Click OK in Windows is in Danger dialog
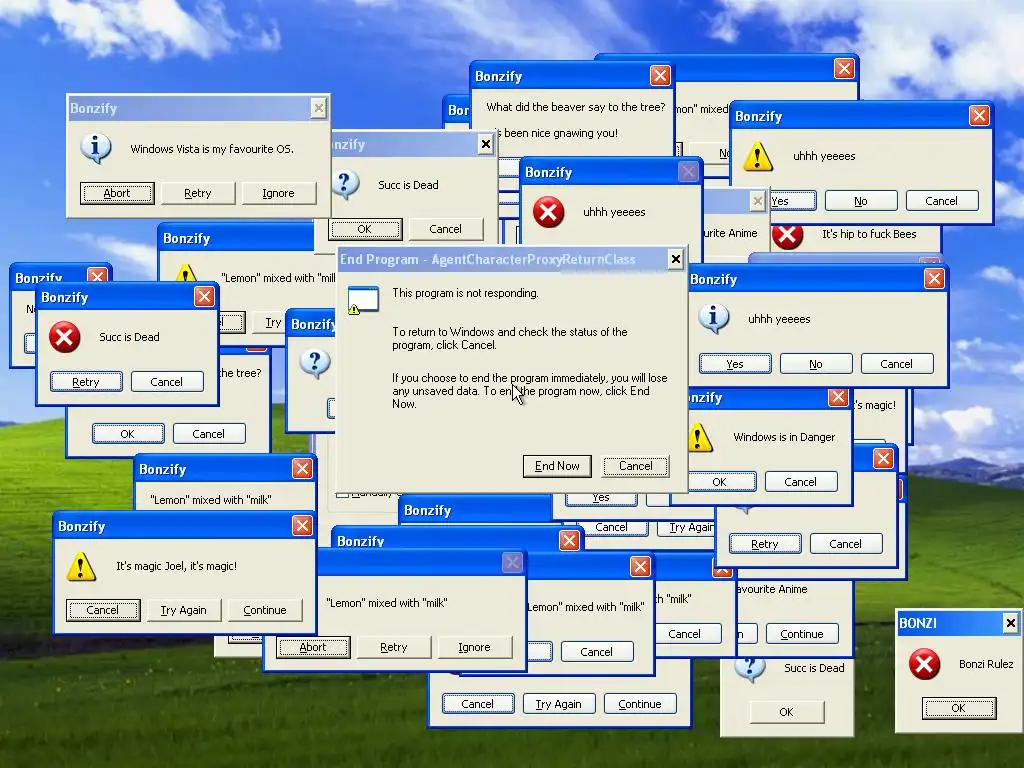1024x768 pixels. tap(721, 482)
